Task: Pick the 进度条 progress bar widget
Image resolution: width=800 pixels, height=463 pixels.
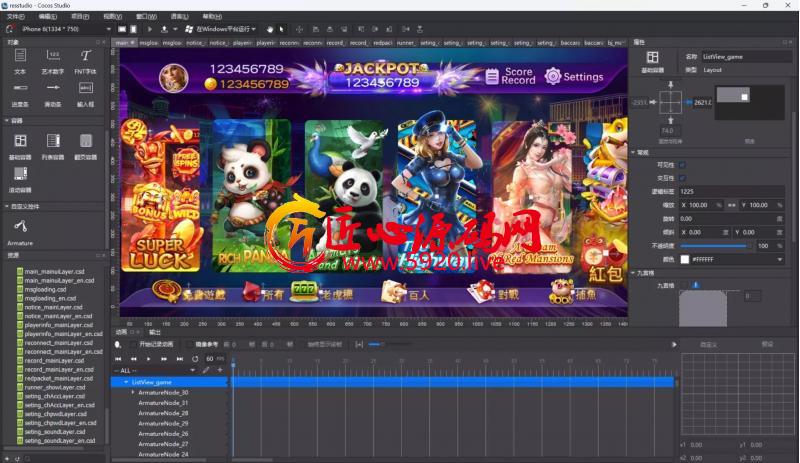Action: pos(20,88)
